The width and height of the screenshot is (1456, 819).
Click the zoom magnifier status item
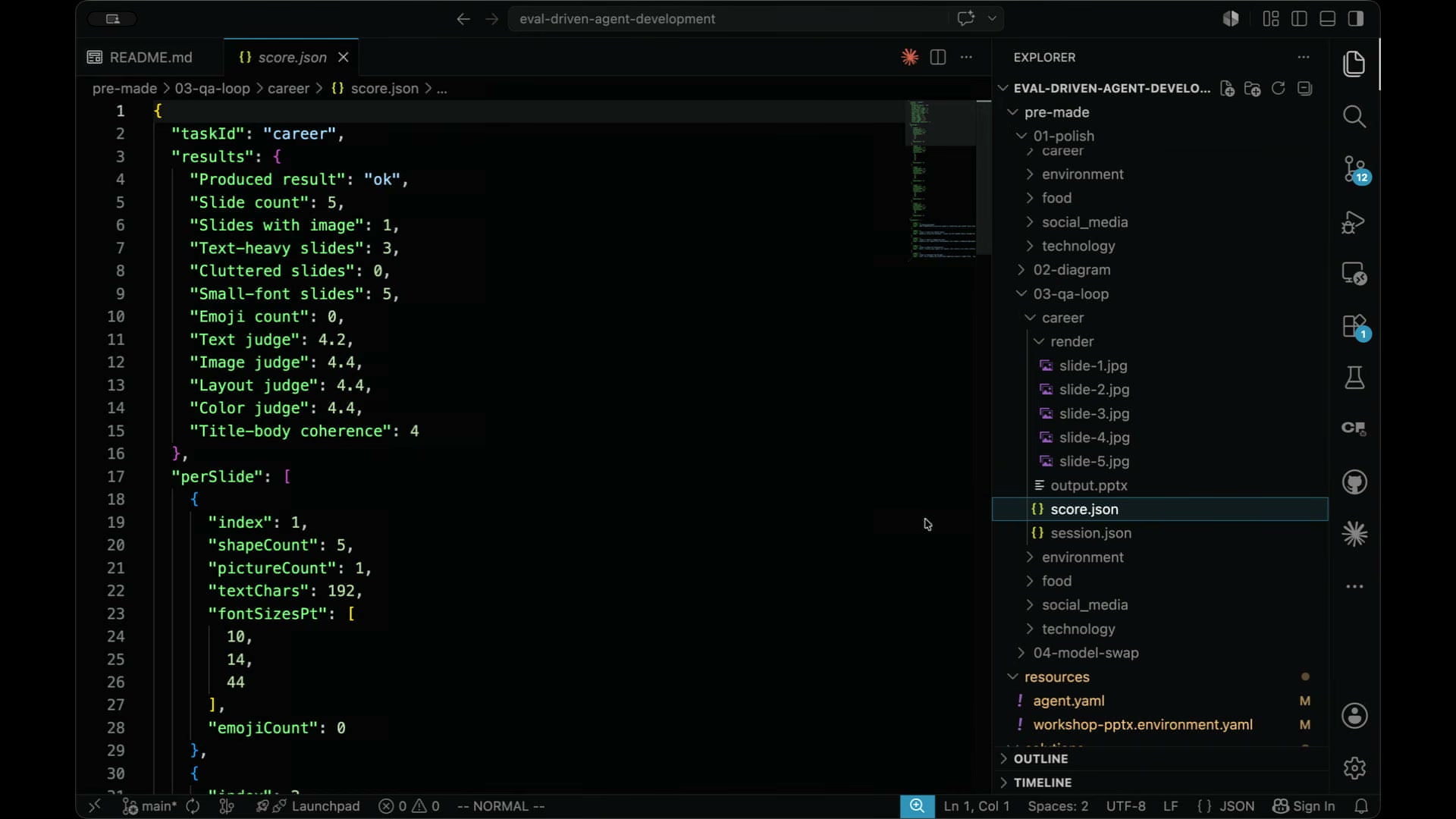[x=917, y=806]
